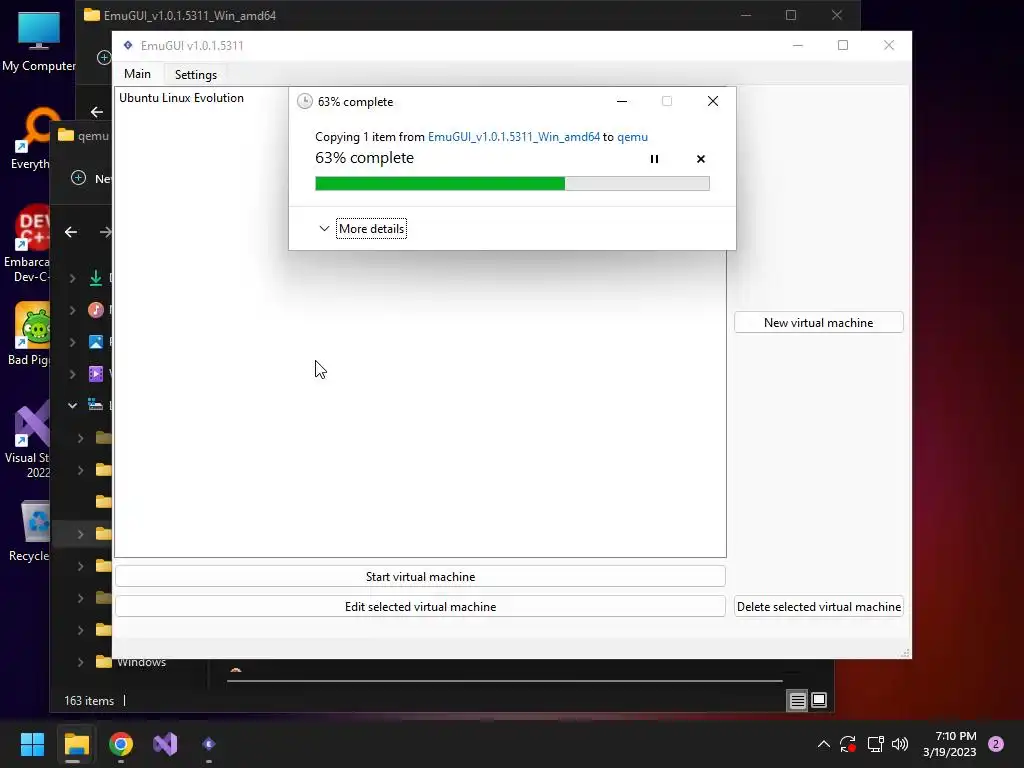The width and height of the screenshot is (1024, 768).
Task: Expand More details in copy dialog
Action: pos(371,229)
